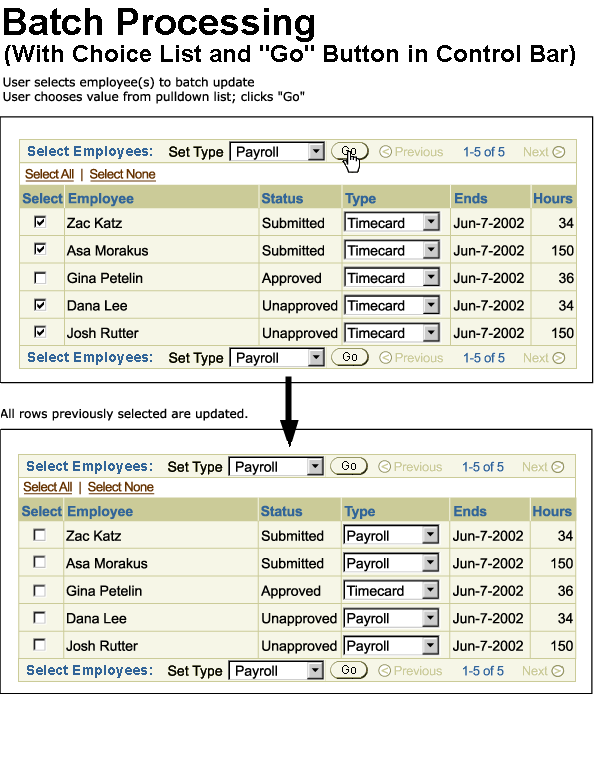The height and width of the screenshot is (767, 598).
Task: Click Next arrow icon in top control bar
Action: tap(558, 152)
